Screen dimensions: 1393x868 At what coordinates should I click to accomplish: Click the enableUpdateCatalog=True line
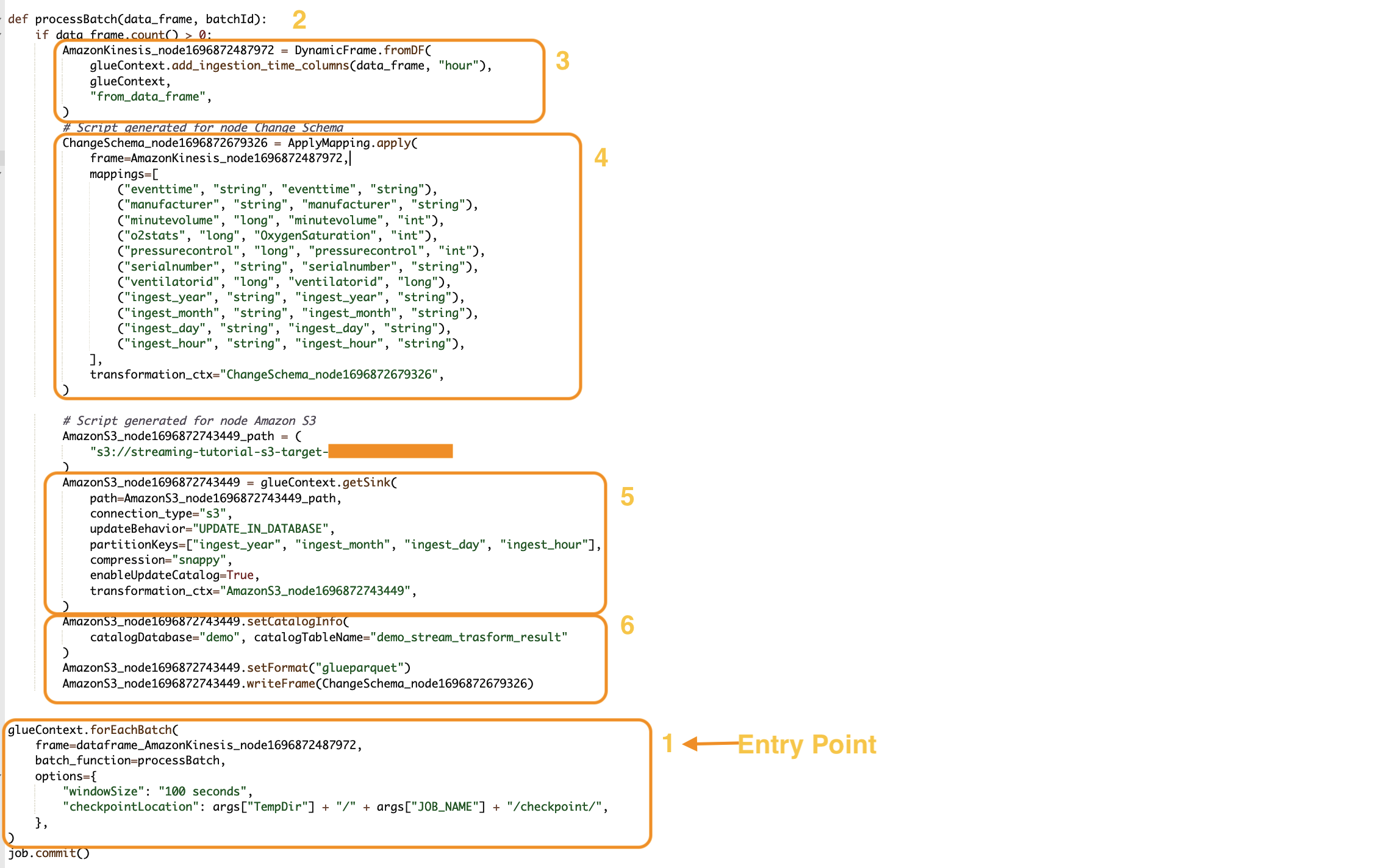174,575
